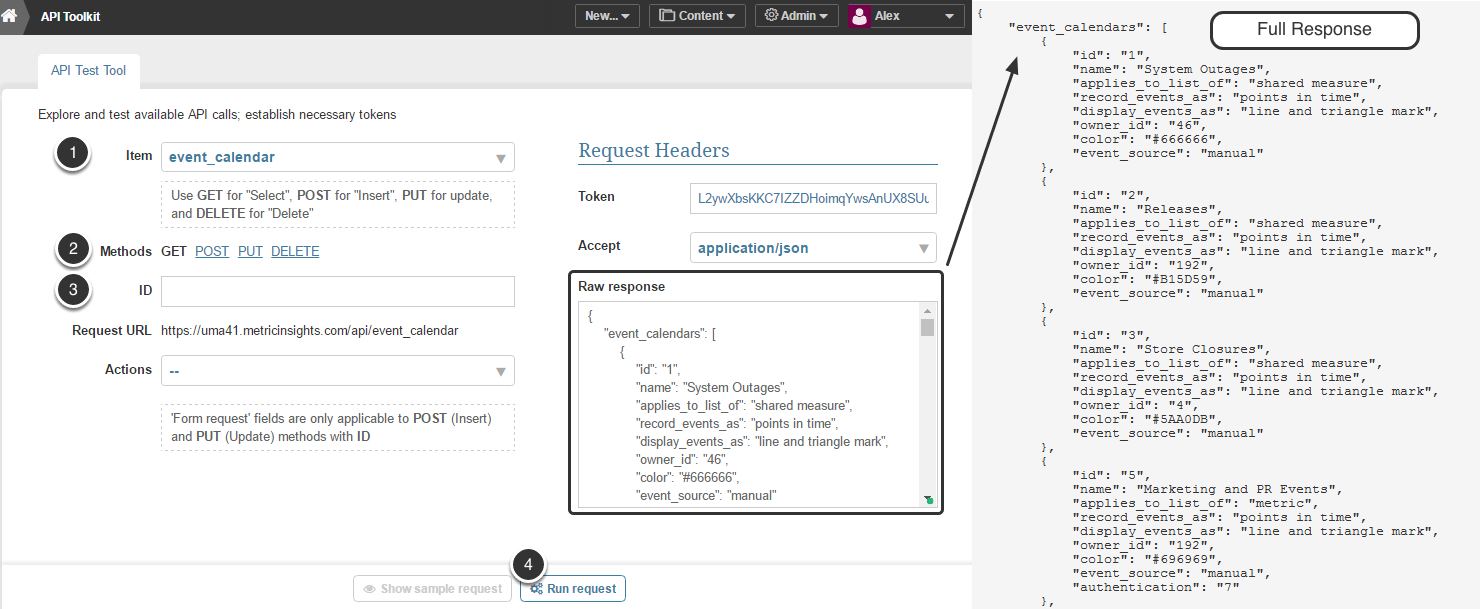Switch method to DELETE
This screenshot has width=1480, height=609.
point(295,252)
